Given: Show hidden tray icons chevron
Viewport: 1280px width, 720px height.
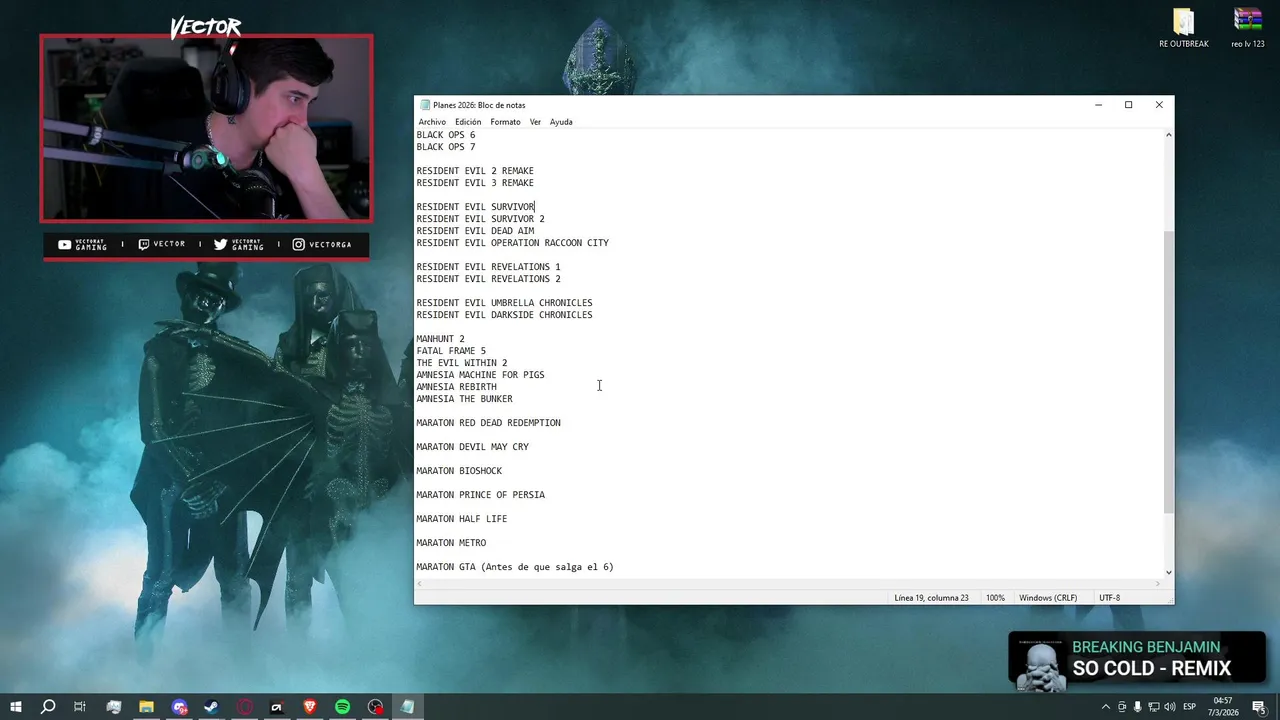Looking at the screenshot, I should click(1105, 707).
